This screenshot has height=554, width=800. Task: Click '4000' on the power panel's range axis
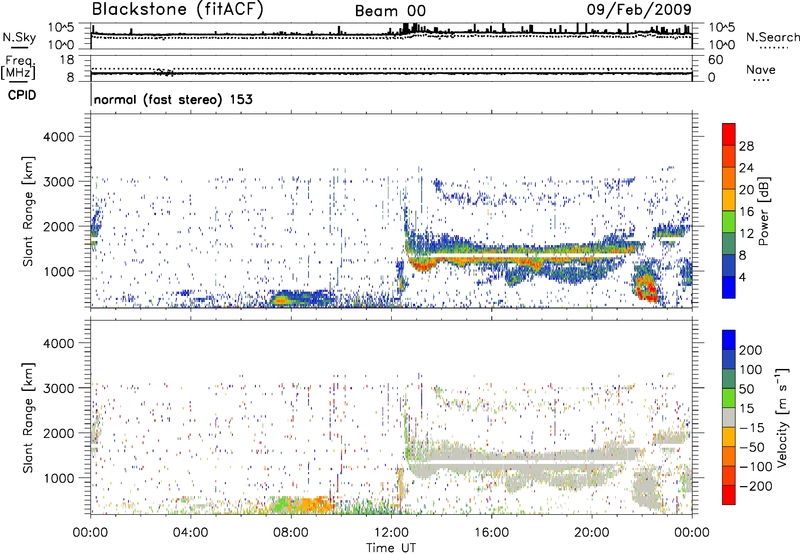point(59,137)
